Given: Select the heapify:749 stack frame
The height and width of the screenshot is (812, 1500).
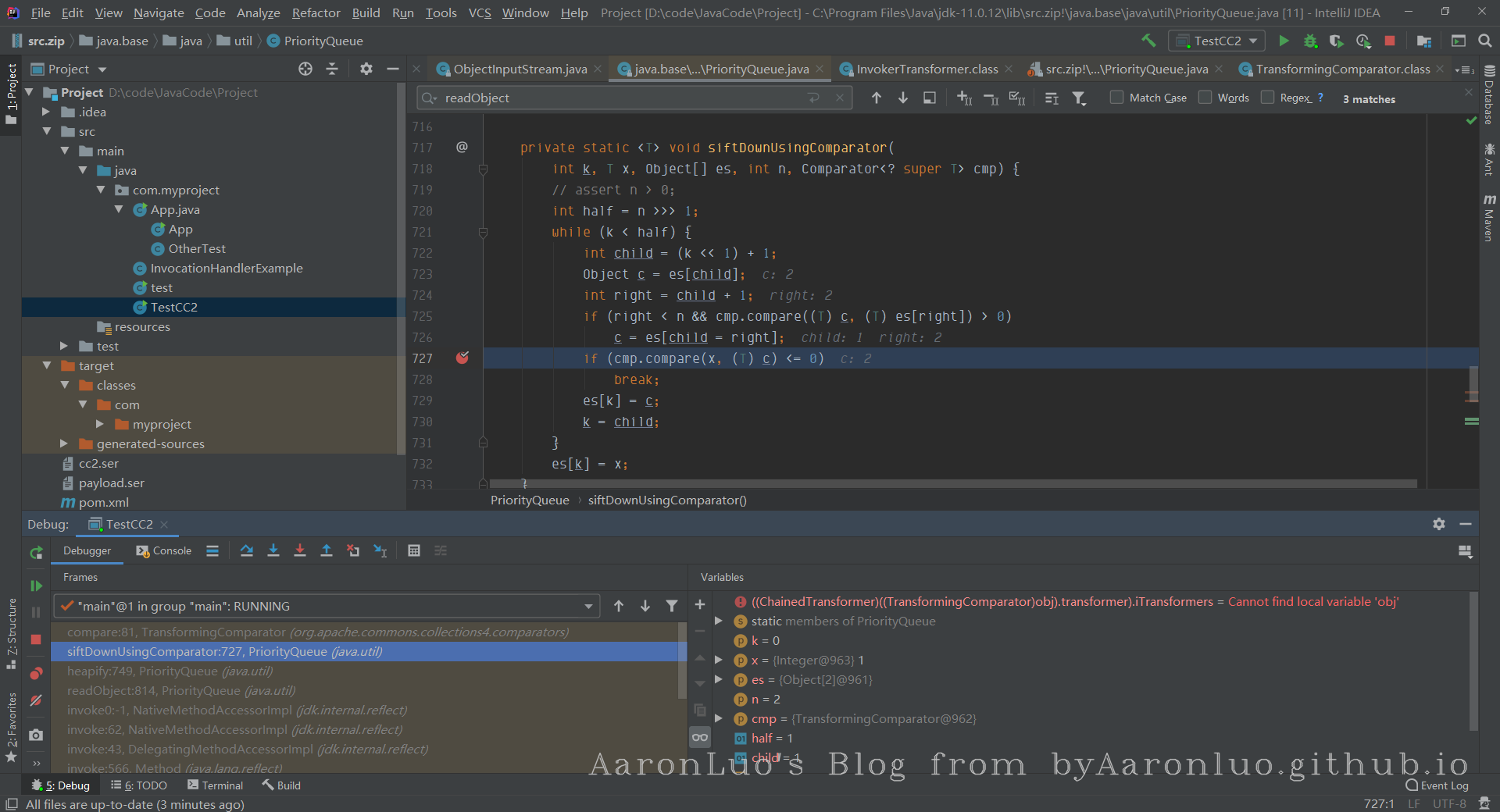Looking at the screenshot, I should coord(170,671).
